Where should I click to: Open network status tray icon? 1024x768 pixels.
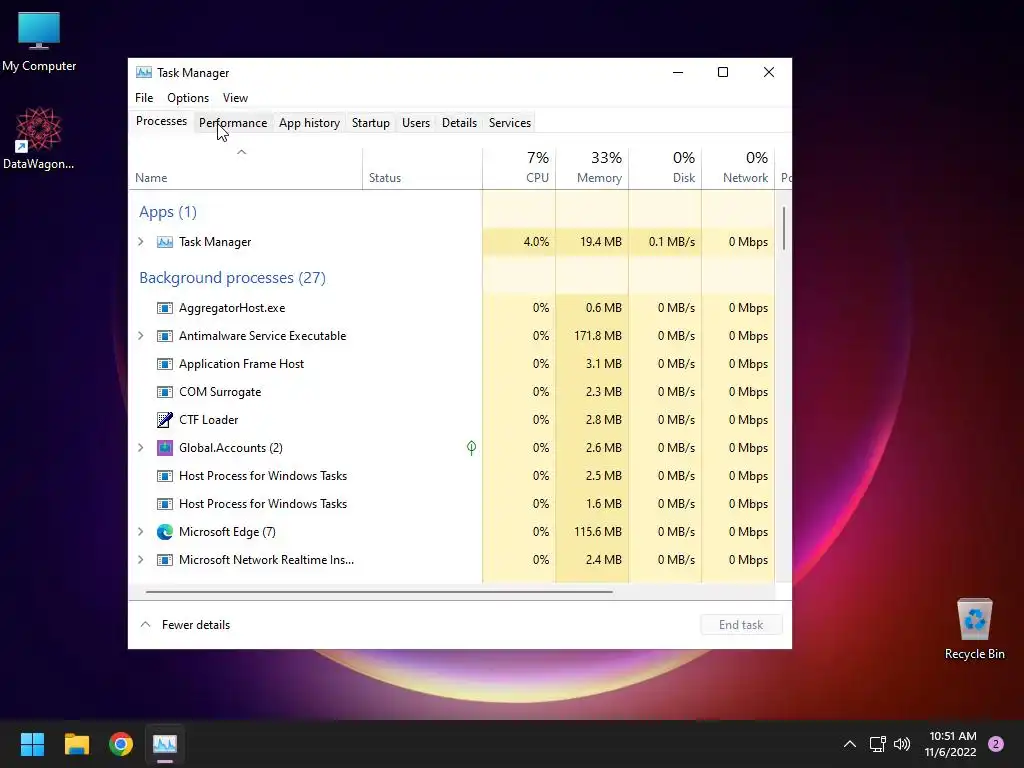(x=877, y=744)
